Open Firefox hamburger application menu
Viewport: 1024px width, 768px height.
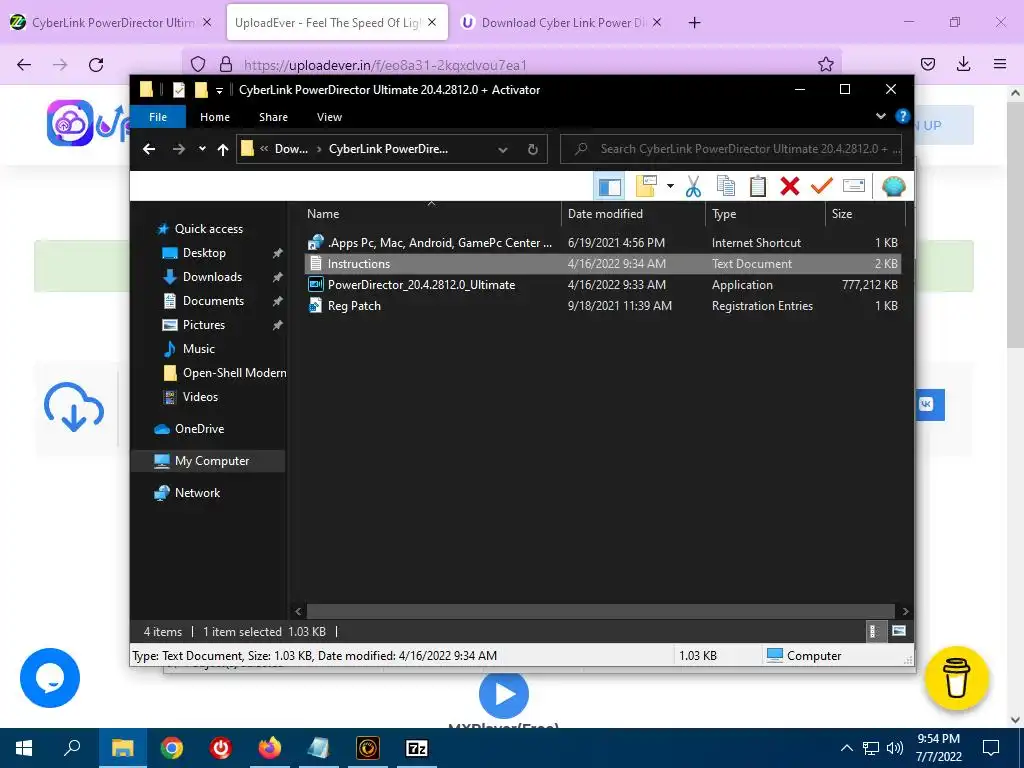tap(999, 64)
